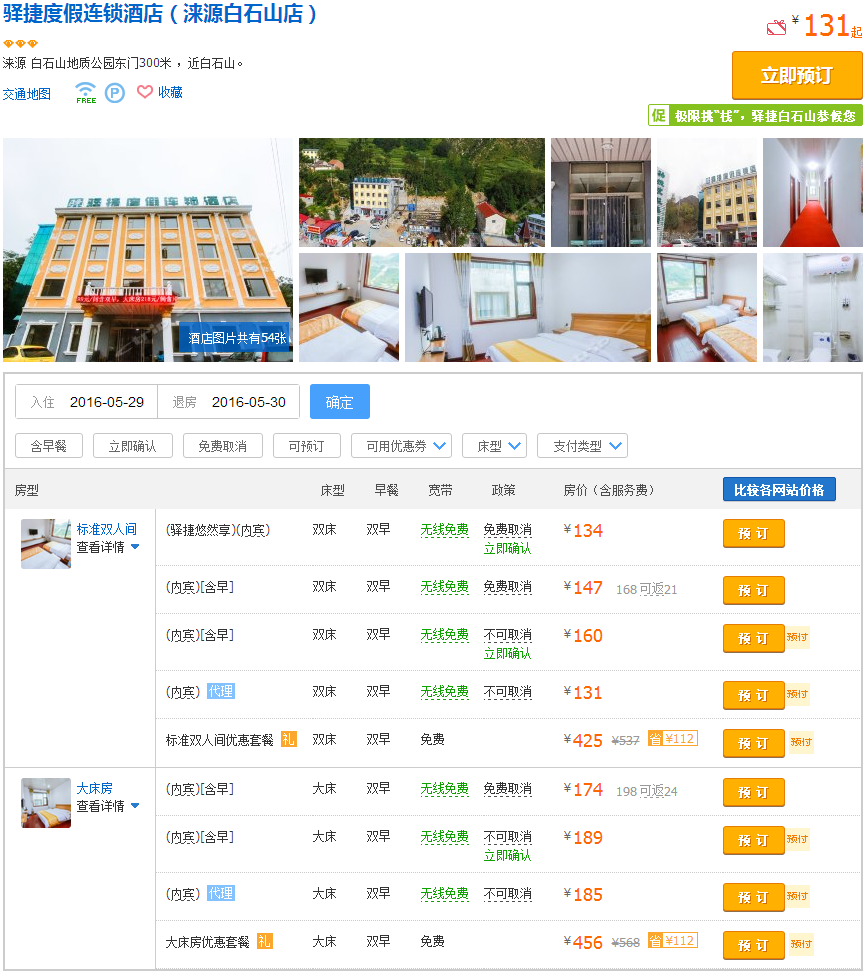The height and width of the screenshot is (979, 866).
Task: Expand 查看详情 for 标准双人间
Action: [107, 547]
